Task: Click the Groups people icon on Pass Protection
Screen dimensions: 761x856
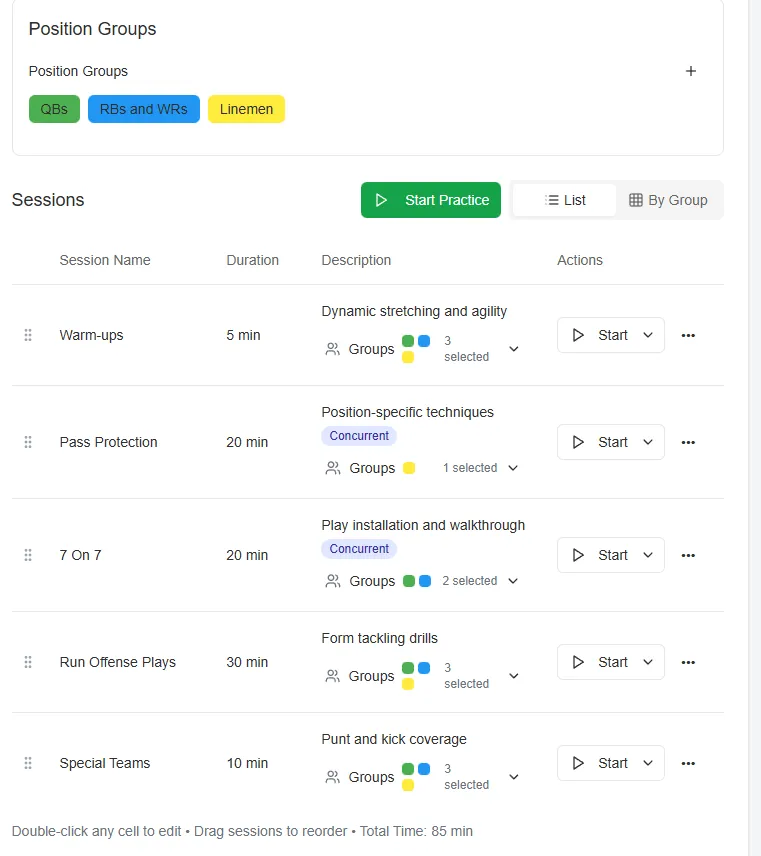Action: pyautogui.click(x=332, y=467)
